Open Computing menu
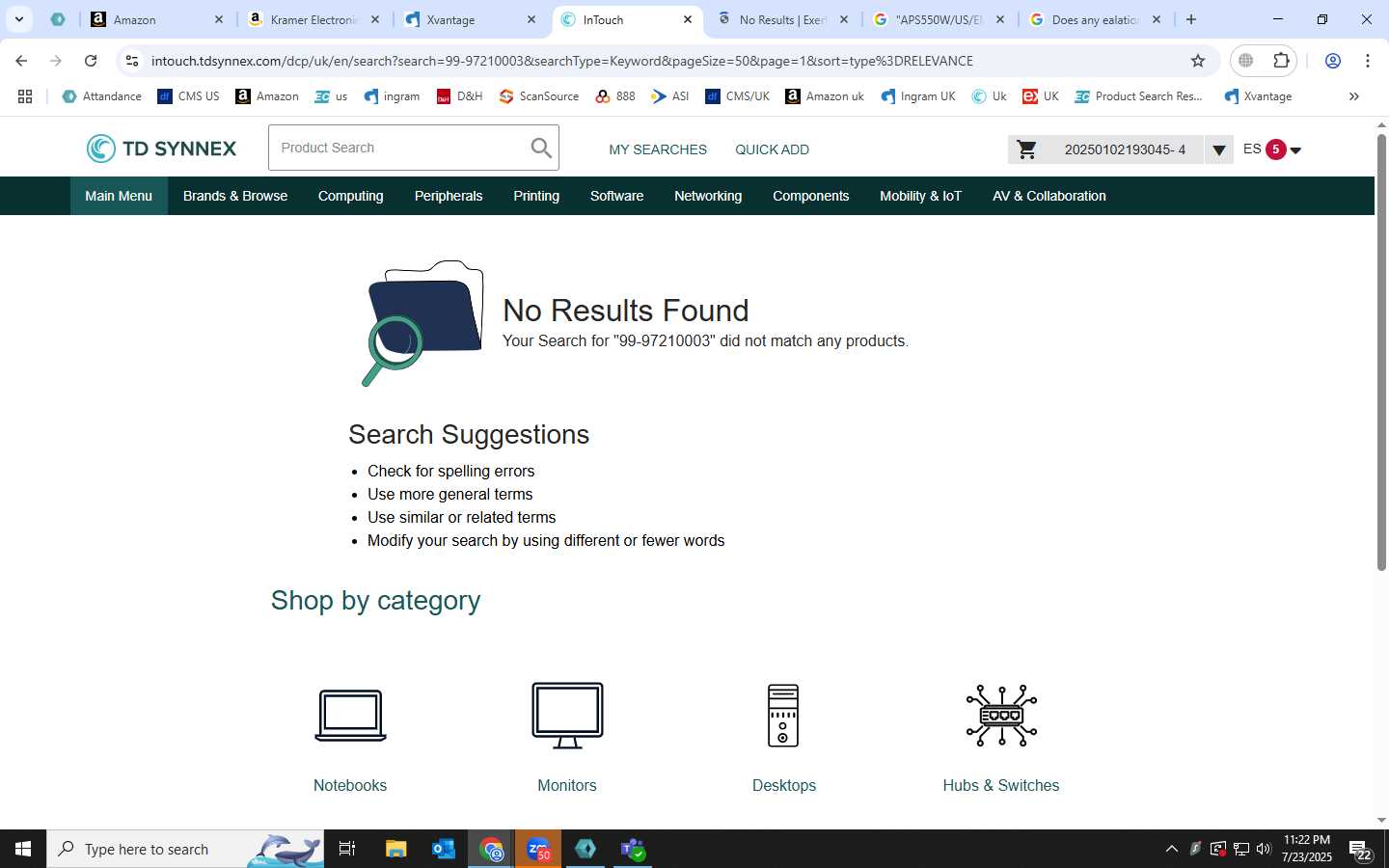Viewport: 1389px width, 868px height. (x=350, y=196)
